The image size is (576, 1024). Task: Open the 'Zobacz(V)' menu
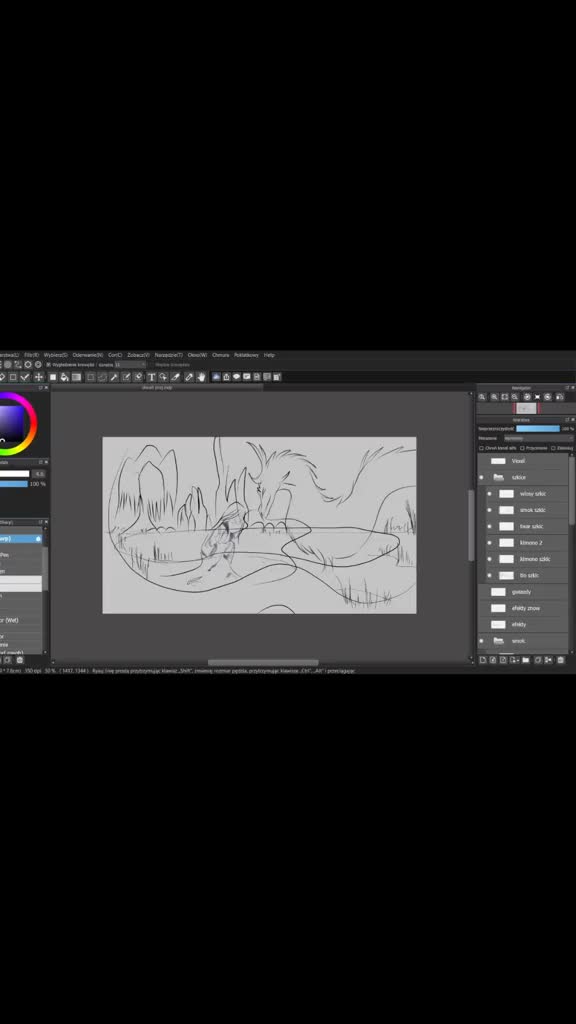coord(138,355)
